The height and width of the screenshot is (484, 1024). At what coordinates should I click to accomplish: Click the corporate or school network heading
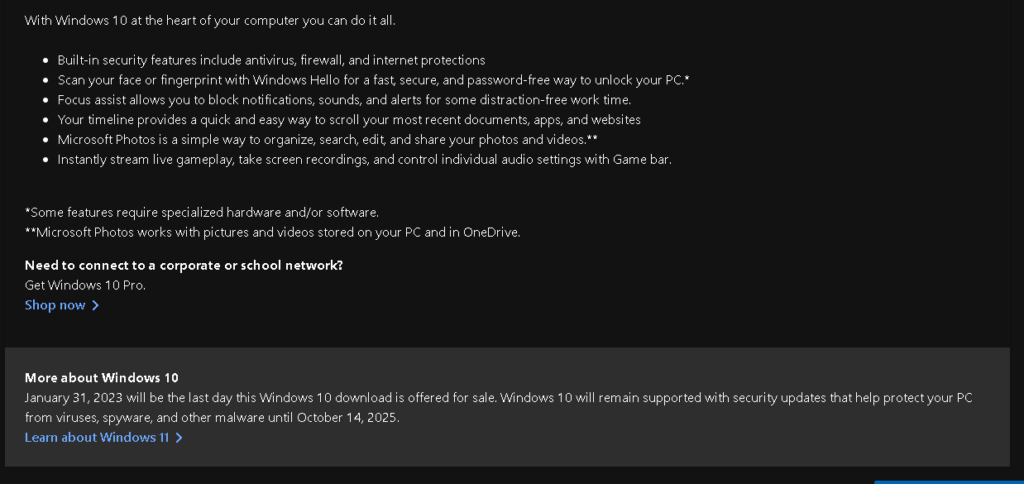coord(184,265)
